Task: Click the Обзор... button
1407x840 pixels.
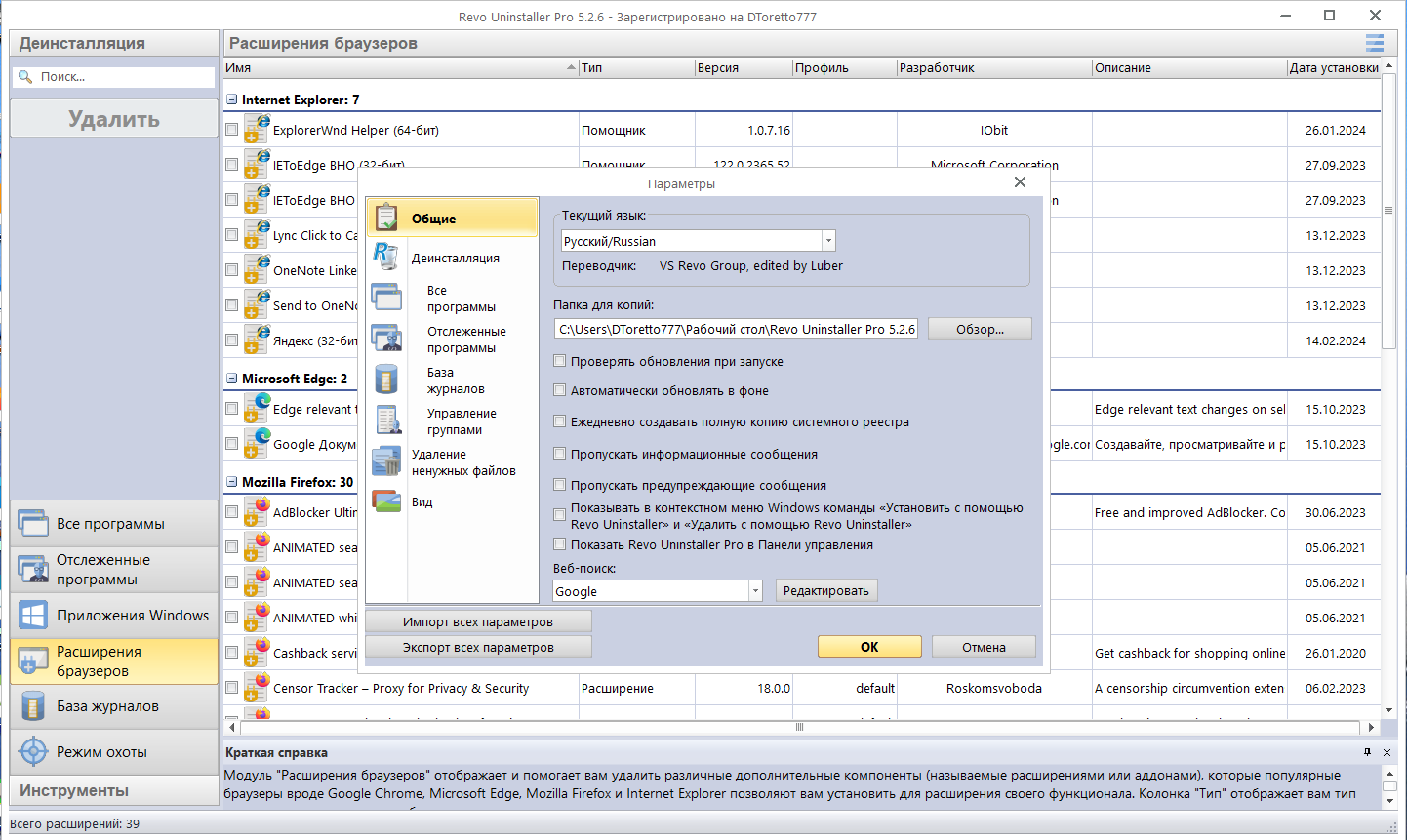Action: click(980, 329)
